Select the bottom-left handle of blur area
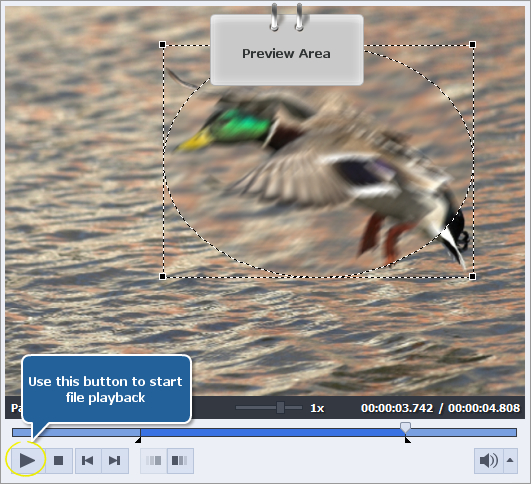Screen dimensions: 531x484 coord(163,277)
